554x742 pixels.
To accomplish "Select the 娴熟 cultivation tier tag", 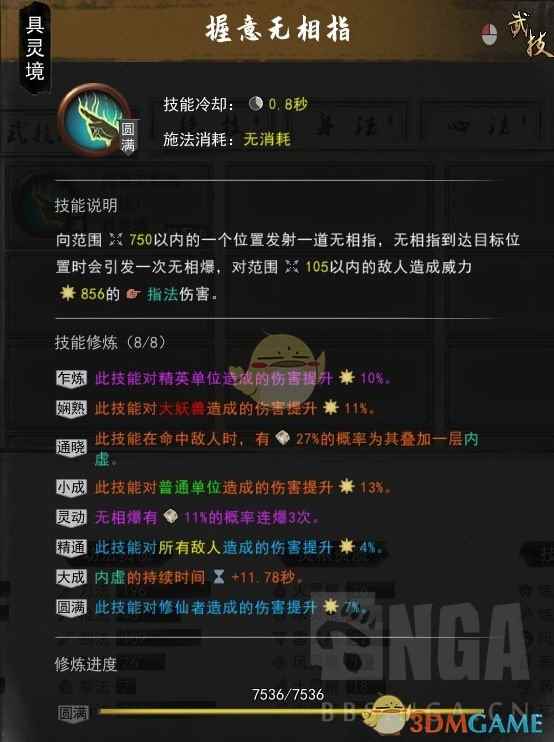I will click(71, 408).
